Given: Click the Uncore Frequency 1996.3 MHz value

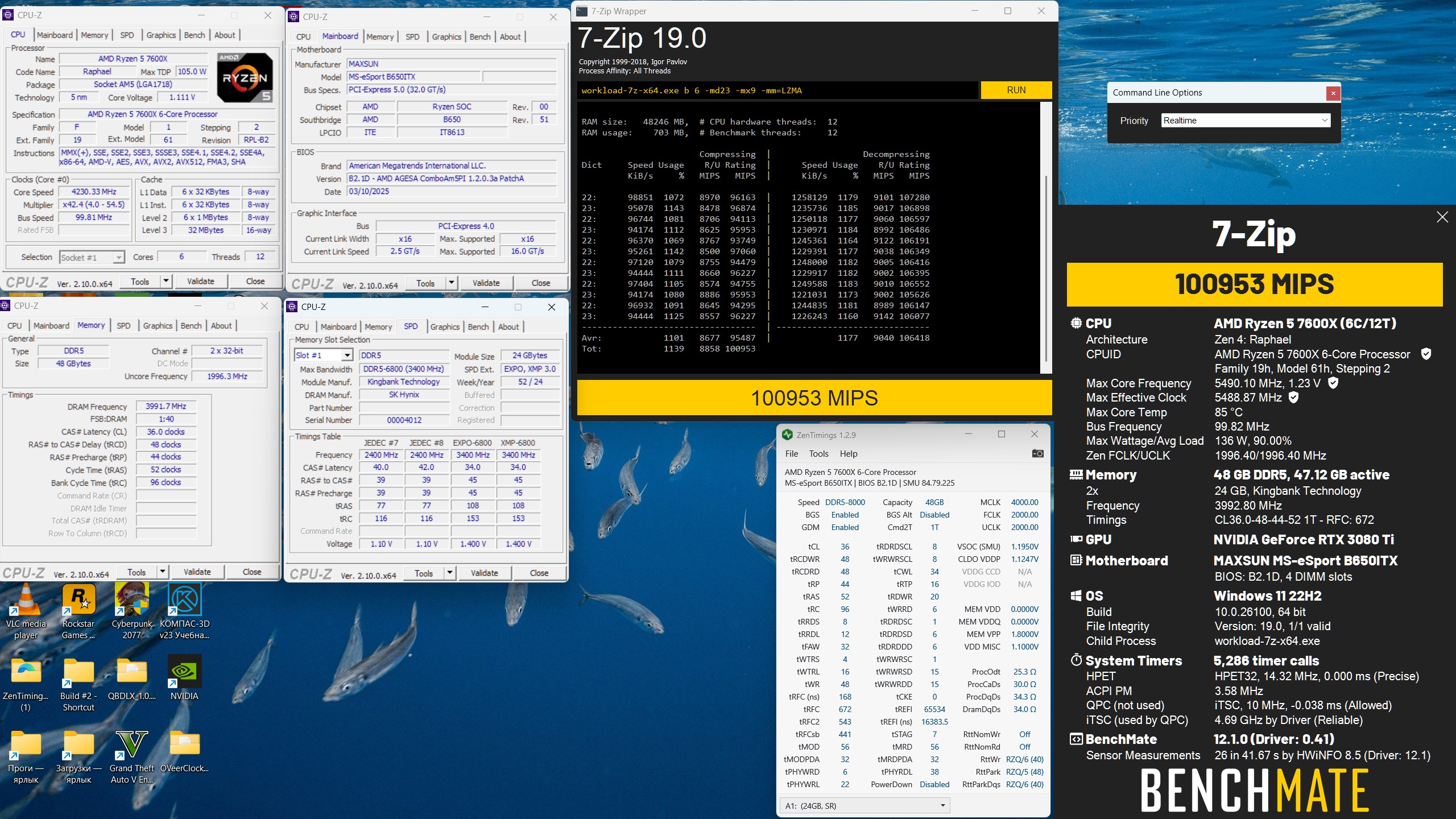Looking at the screenshot, I should tap(227, 376).
